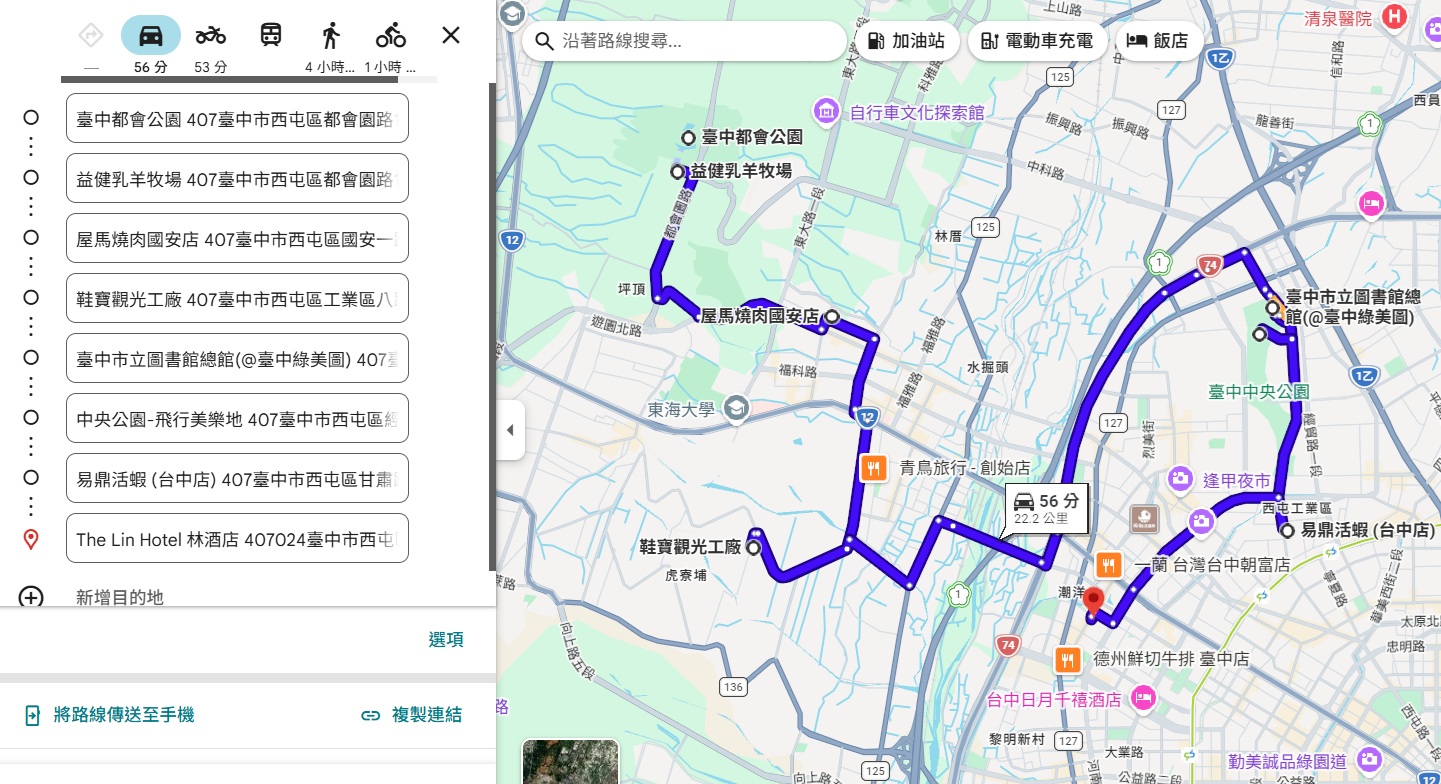Collapse the directions side panel
The width and height of the screenshot is (1441, 784).
pyautogui.click(x=510, y=430)
